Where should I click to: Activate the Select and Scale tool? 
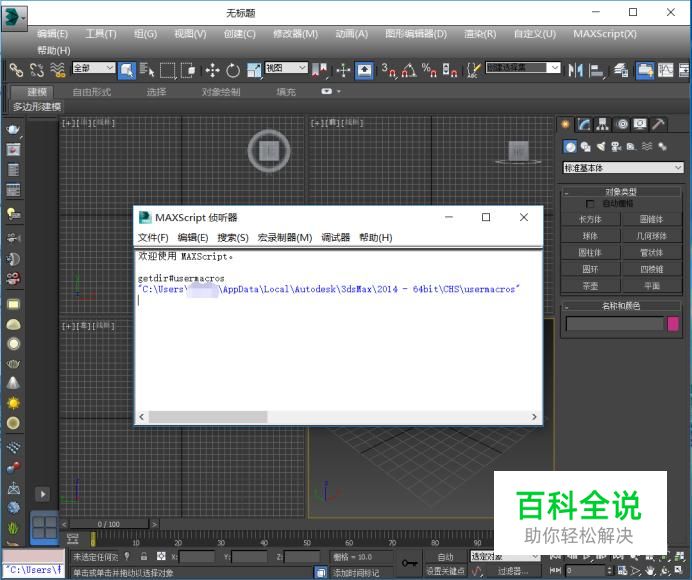pyautogui.click(x=254, y=70)
